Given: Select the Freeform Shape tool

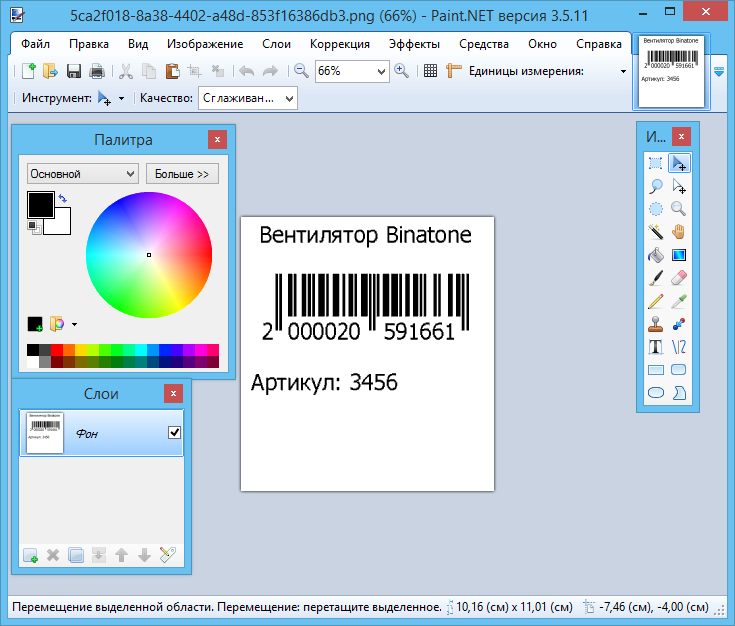Looking at the screenshot, I should click(679, 392).
